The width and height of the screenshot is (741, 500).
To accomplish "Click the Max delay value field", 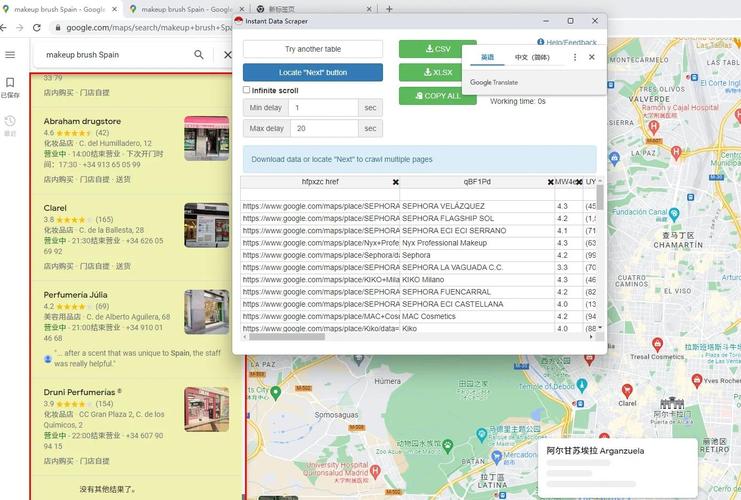I will click(323, 128).
